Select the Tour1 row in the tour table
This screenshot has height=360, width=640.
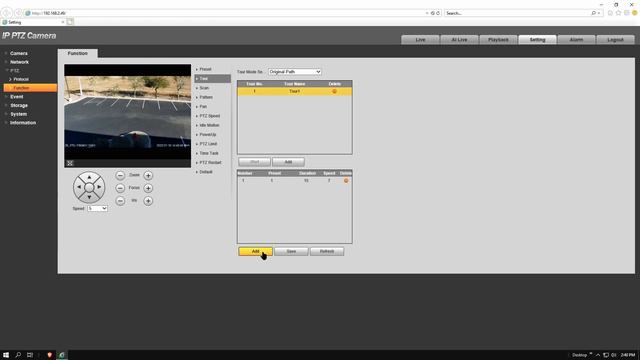(294, 91)
